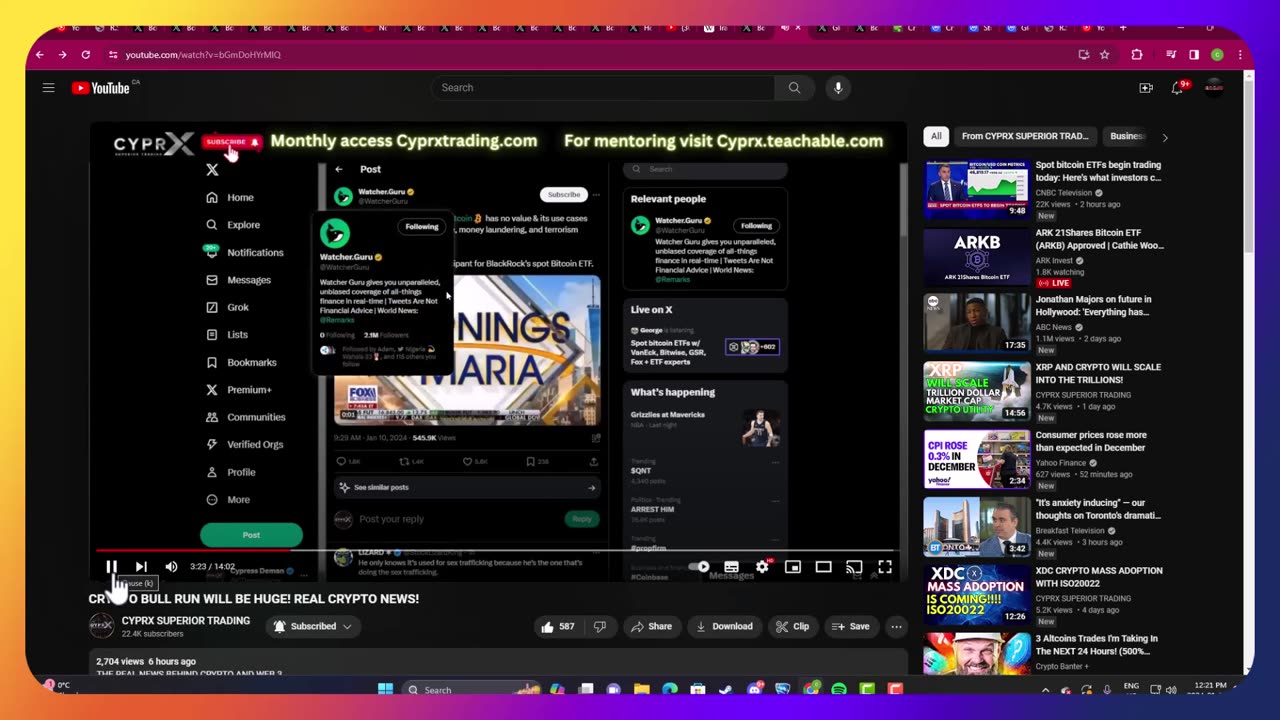Open the player settings gear
Screen dimensions: 1280x720
(762, 567)
